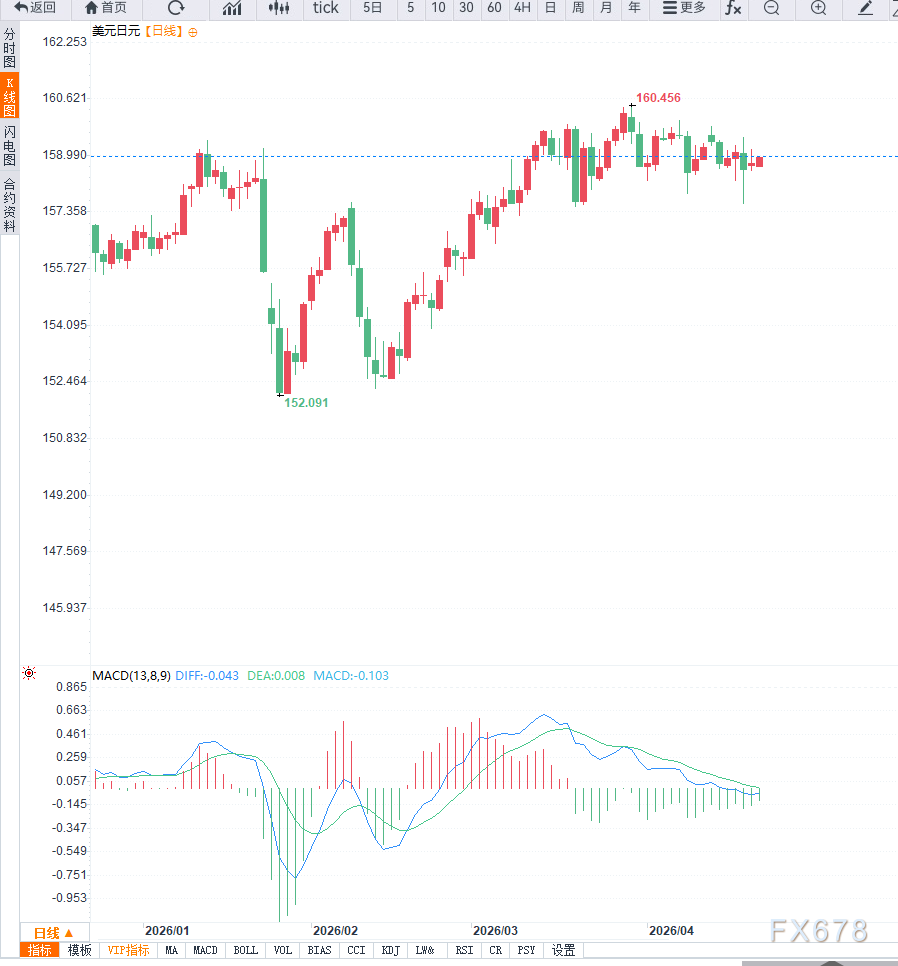Switch to 分时图 side tab
The width and height of the screenshot is (898, 966).
[9, 48]
